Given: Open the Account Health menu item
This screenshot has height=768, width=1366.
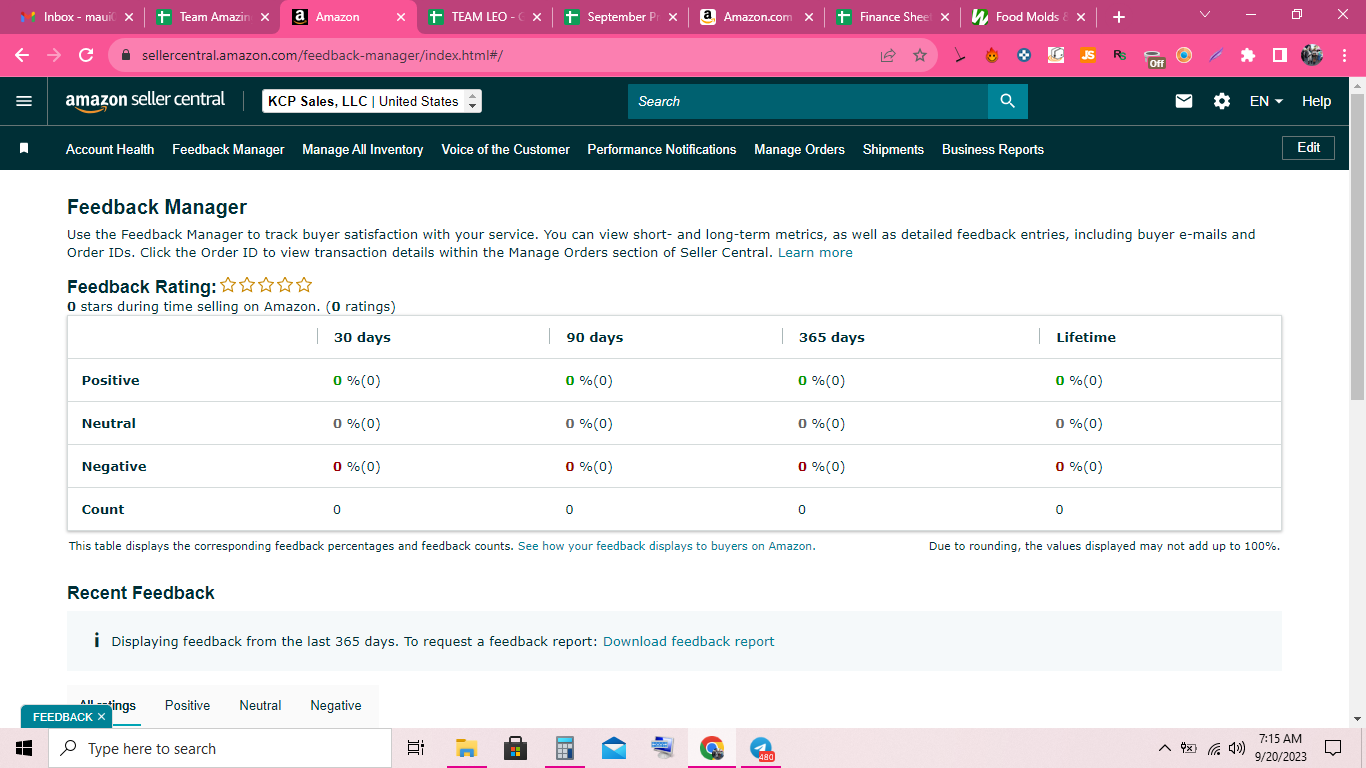Looking at the screenshot, I should 110,149.
